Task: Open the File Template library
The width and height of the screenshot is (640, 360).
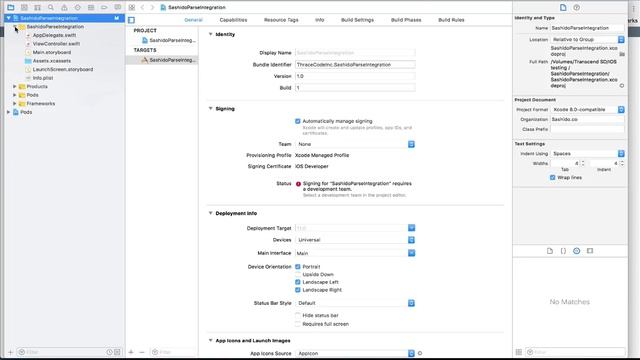Action: coord(550,251)
